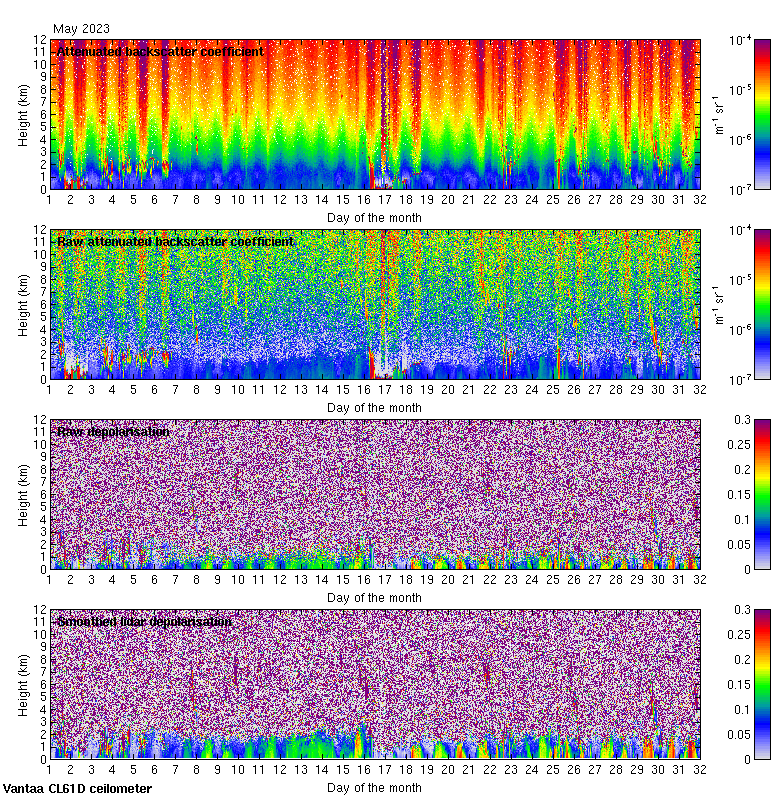
Task: Click day 17 tick label under the top plot
Action: click(385, 200)
